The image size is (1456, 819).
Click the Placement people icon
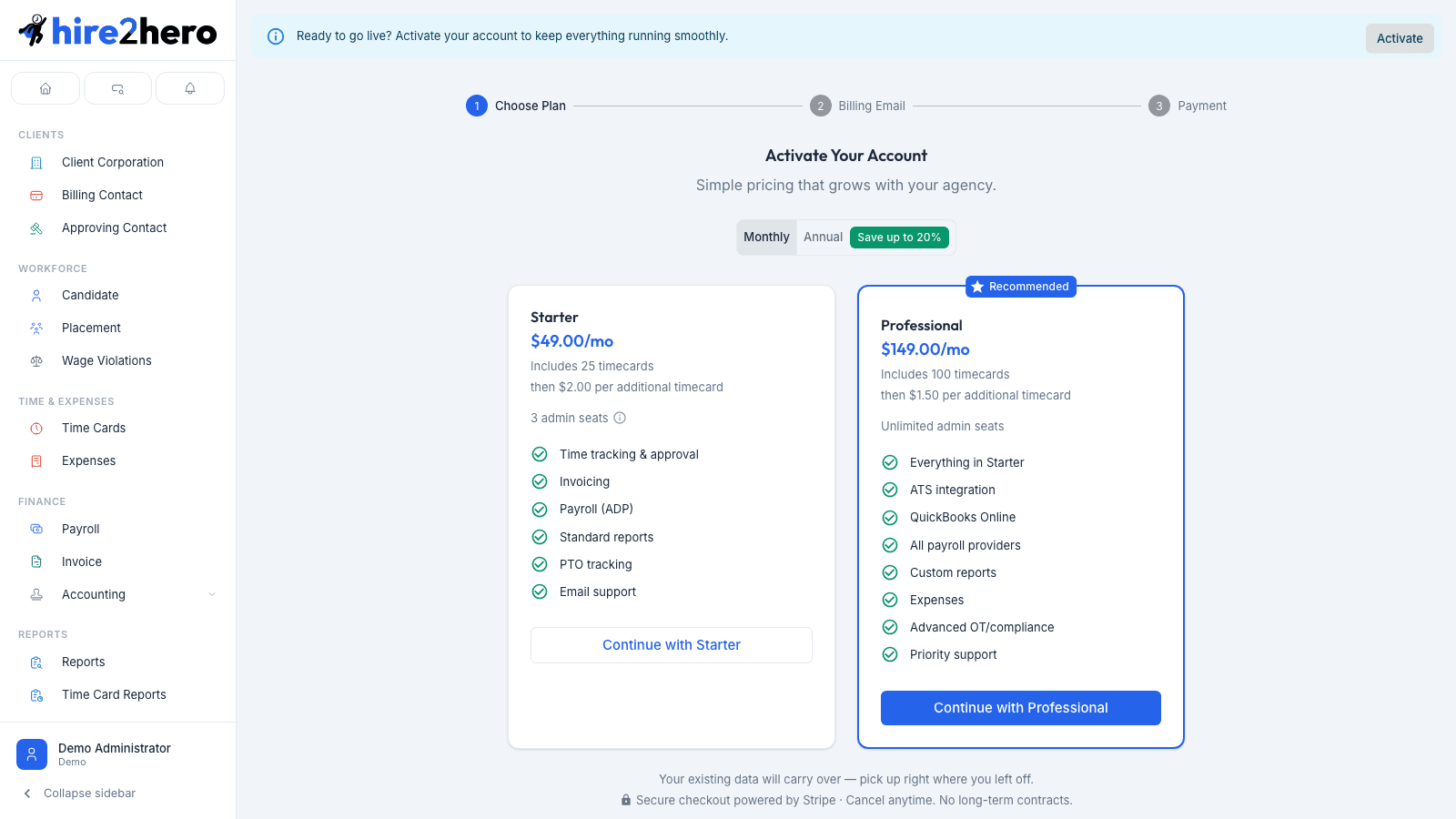pyautogui.click(x=36, y=329)
